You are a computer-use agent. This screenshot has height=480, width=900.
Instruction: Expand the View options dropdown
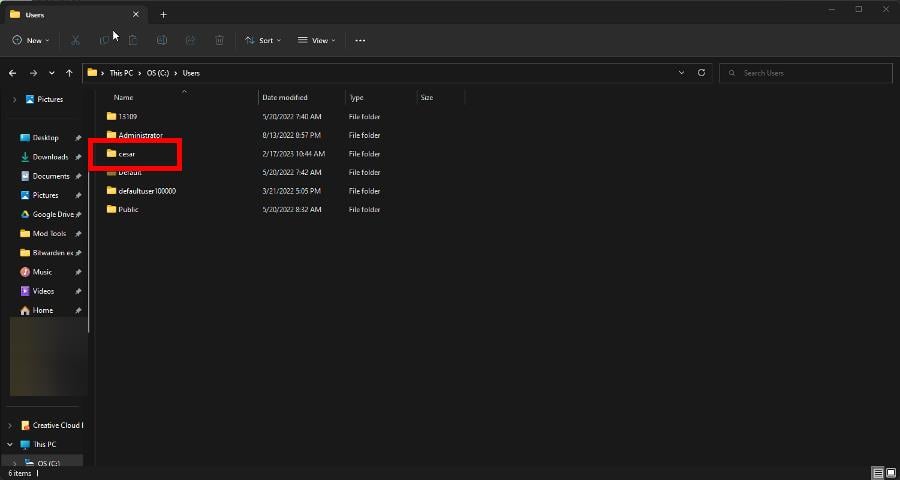coord(317,40)
